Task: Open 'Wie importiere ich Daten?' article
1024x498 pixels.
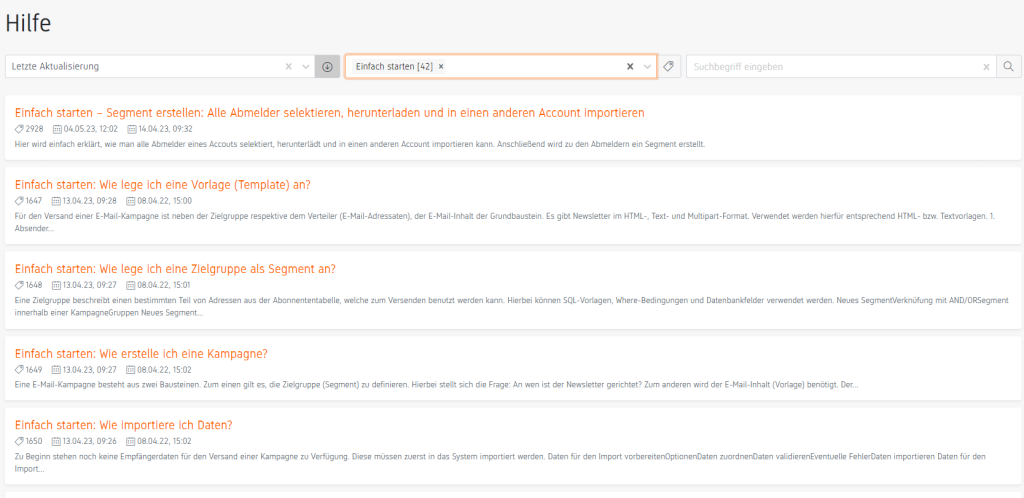Action: coord(124,425)
